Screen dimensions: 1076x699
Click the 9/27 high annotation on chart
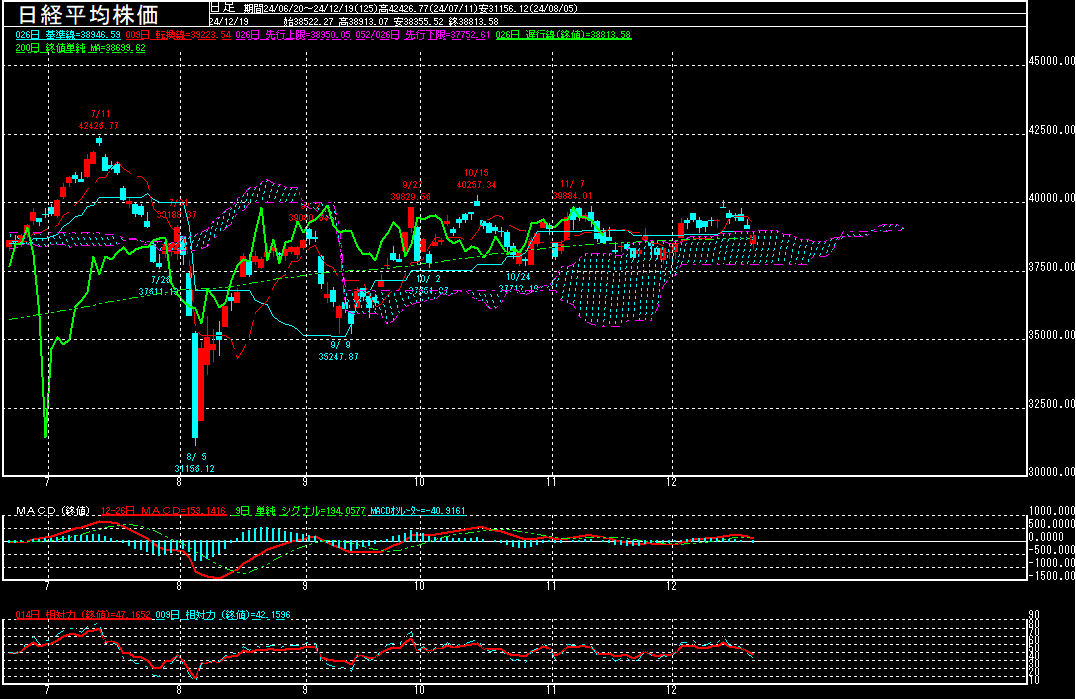[x=411, y=191]
